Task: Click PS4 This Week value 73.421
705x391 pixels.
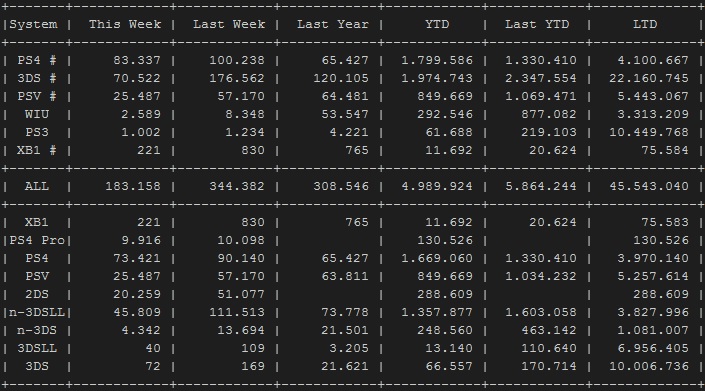Action: [137, 258]
